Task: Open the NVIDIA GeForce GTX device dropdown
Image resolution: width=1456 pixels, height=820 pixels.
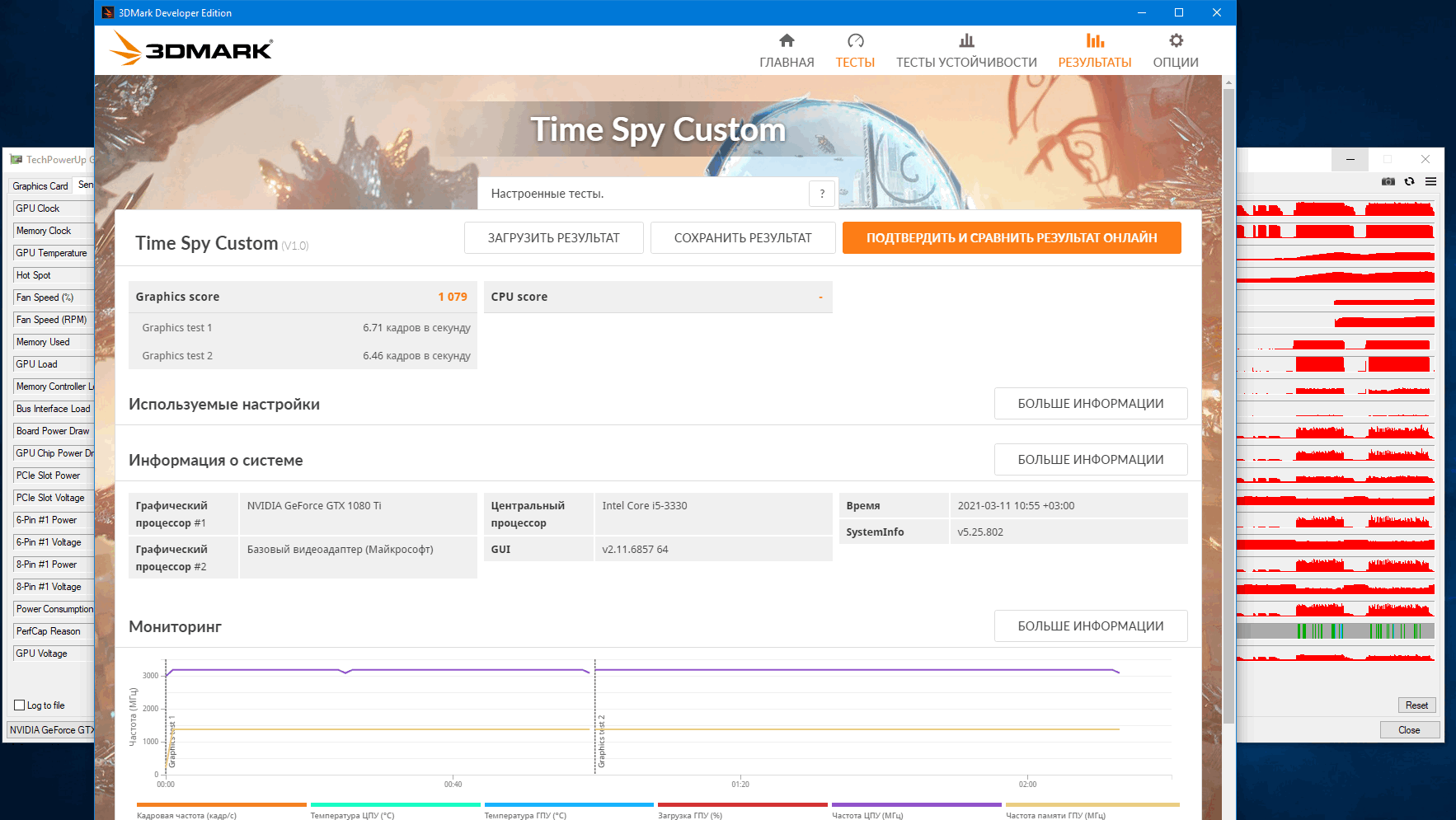Action: click(x=51, y=730)
